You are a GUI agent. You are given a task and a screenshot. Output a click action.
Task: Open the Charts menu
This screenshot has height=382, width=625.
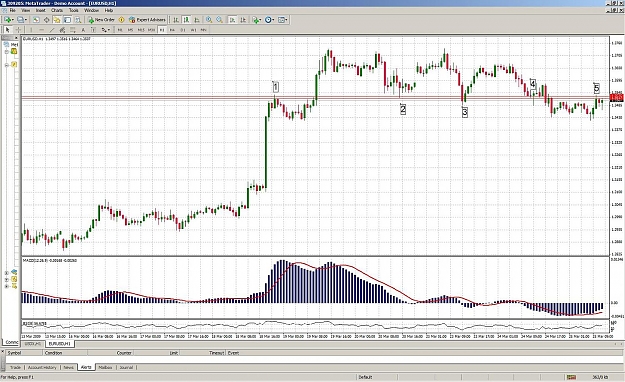click(57, 10)
